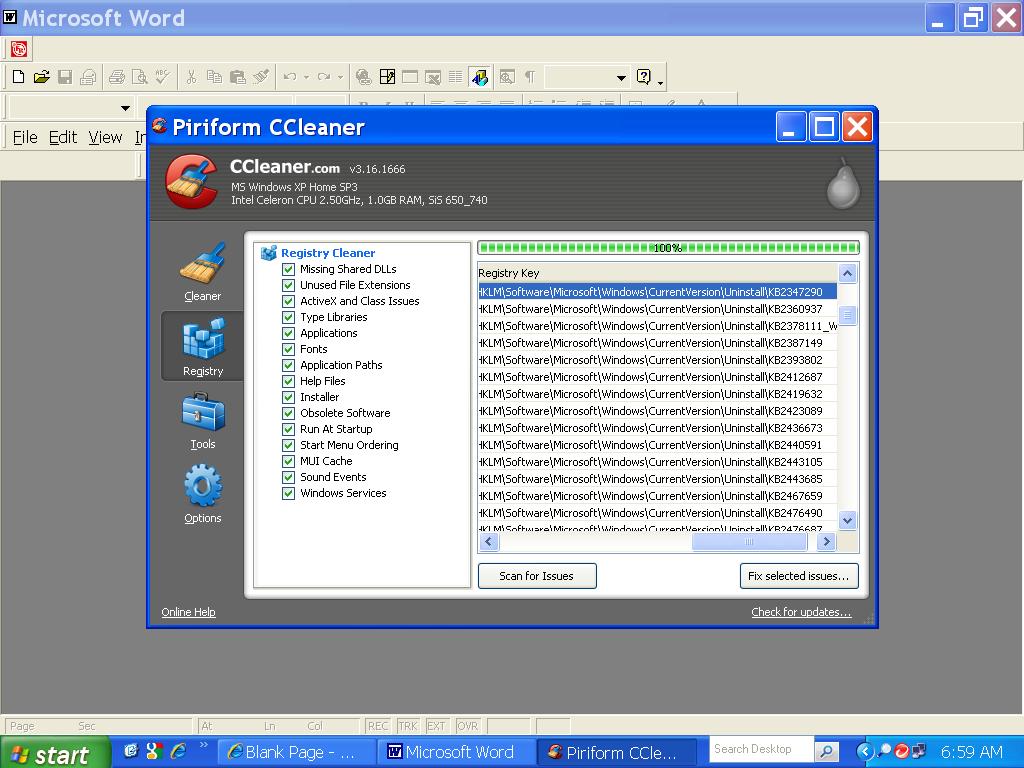Screen dimensions: 1024x768
Task: Toggle ActiveX and Class Issues checkbox
Action: click(x=288, y=301)
